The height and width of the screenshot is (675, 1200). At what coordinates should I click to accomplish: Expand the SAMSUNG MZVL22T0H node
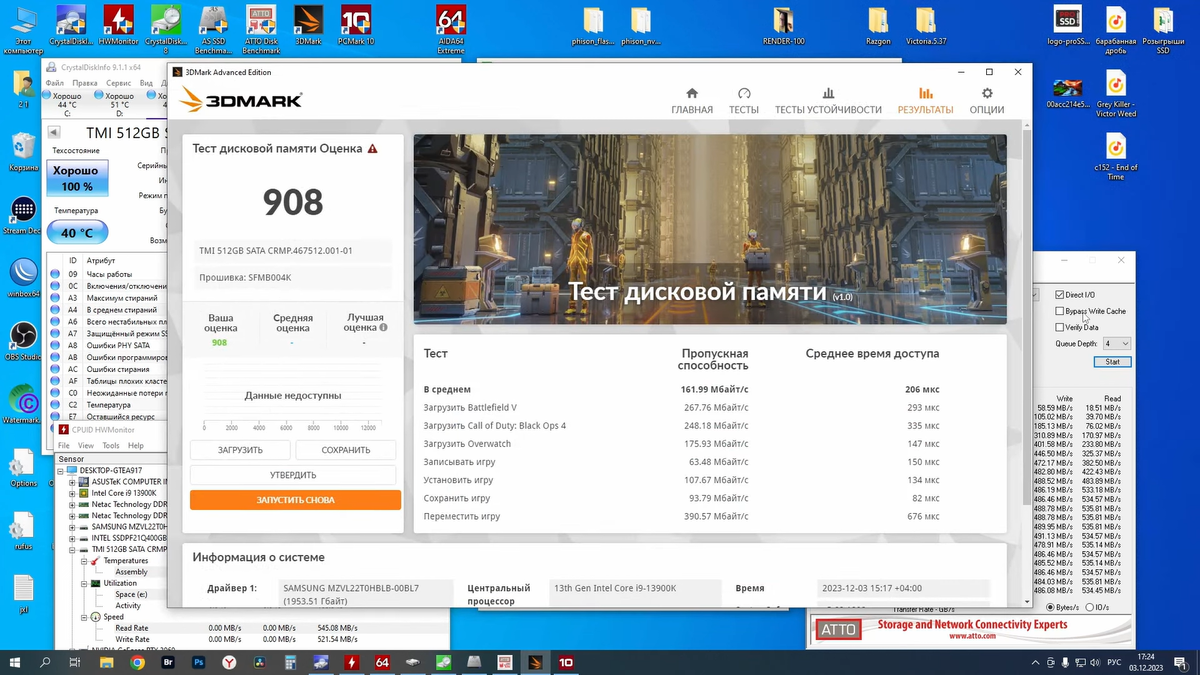click(72, 526)
